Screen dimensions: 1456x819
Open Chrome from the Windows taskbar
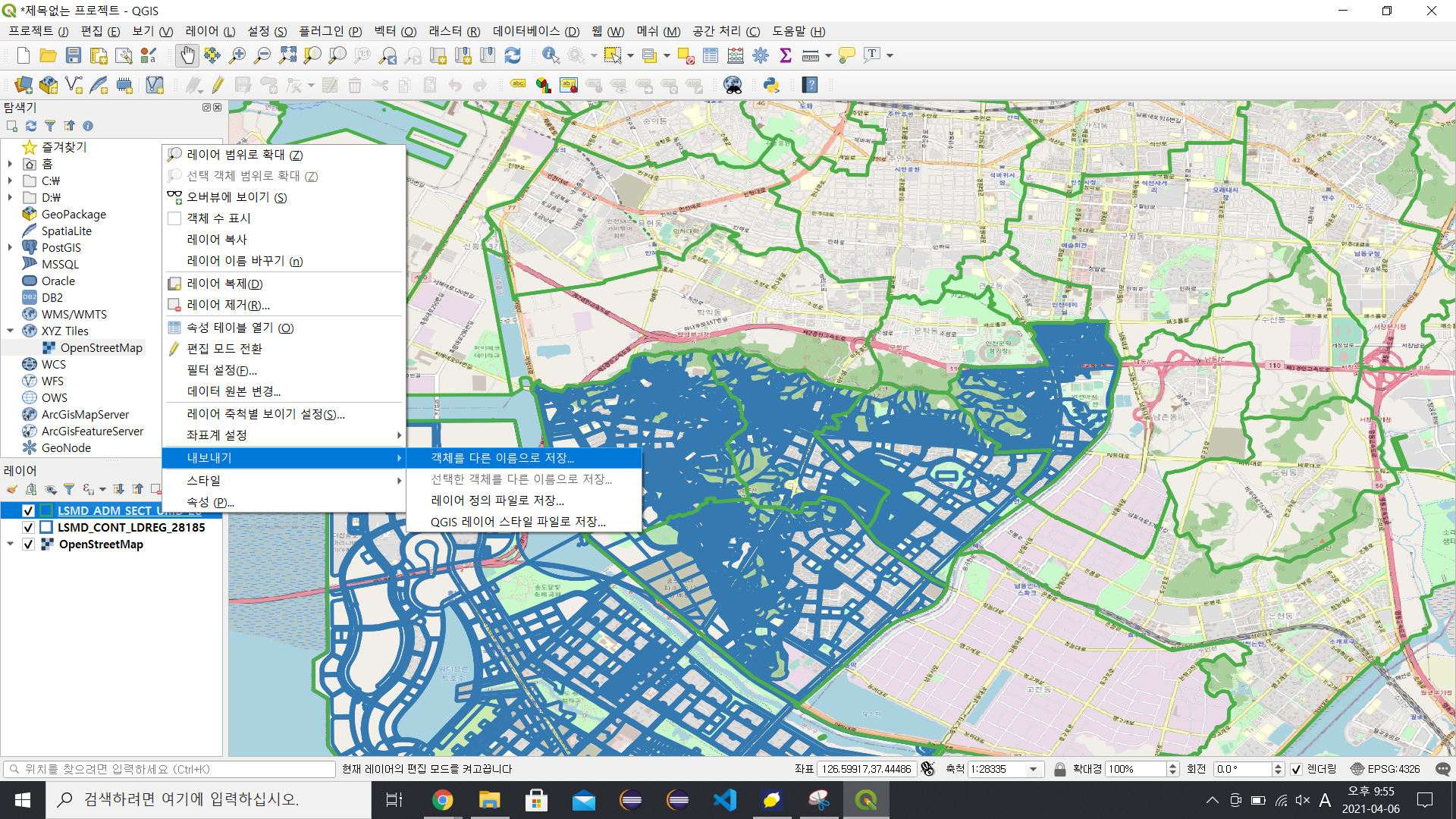(x=442, y=800)
